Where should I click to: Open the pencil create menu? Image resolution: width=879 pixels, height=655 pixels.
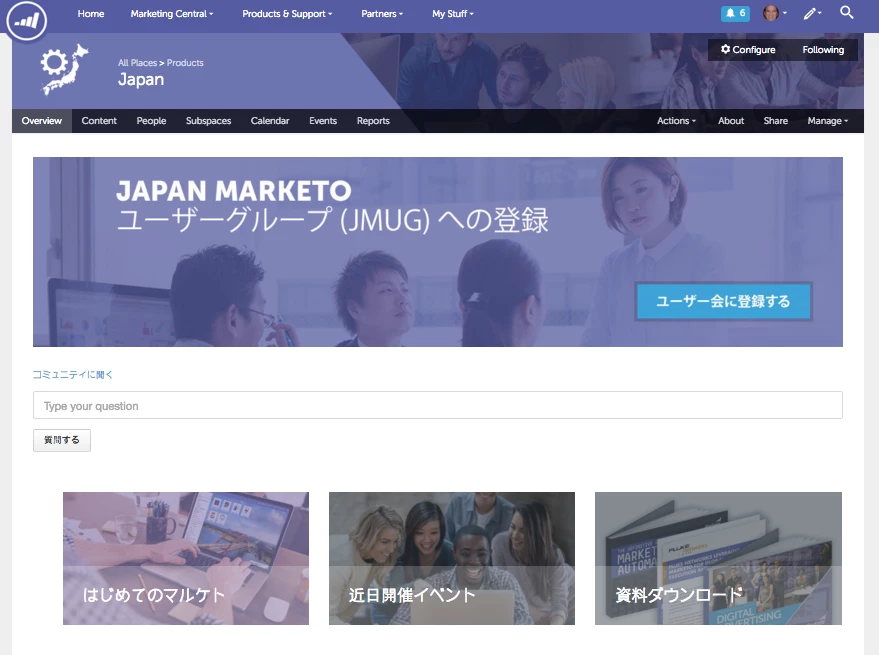(812, 13)
